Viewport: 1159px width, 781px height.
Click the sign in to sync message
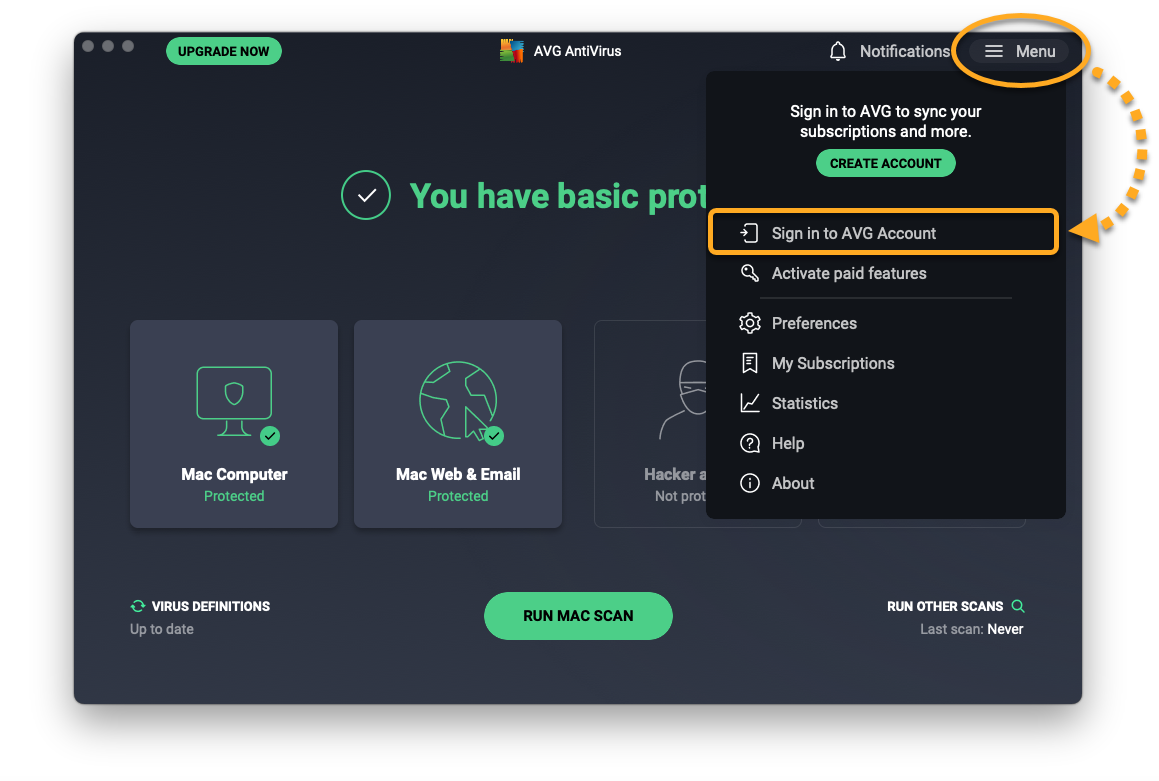pyautogui.click(x=886, y=121)
